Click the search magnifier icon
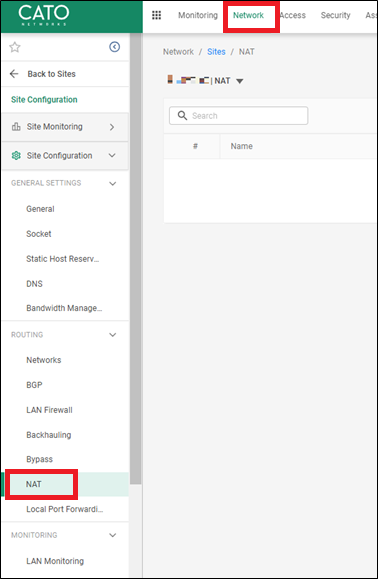This screenshot has height=579, width=378. pos(182,116)
